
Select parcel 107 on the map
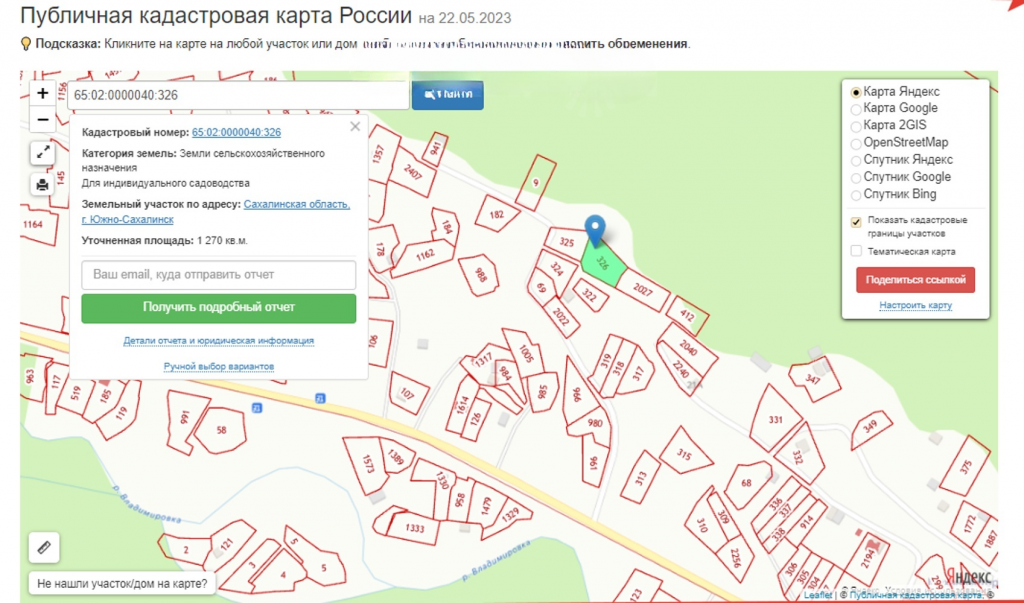click(x=408, y=394)
